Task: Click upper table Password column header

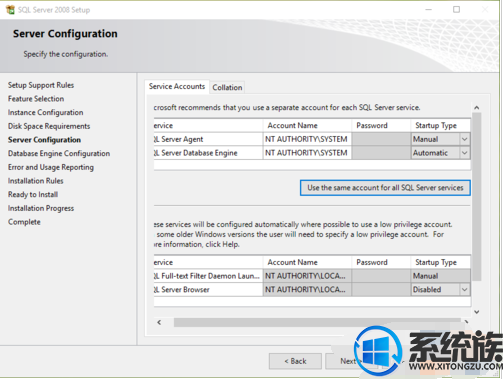Action: 381,126
